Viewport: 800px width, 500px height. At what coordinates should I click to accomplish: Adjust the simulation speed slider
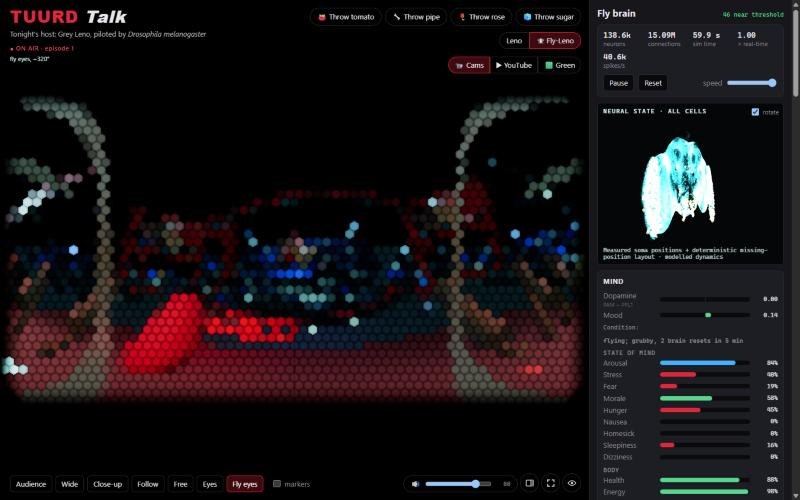pyautogui.click(x=752, y=83)
